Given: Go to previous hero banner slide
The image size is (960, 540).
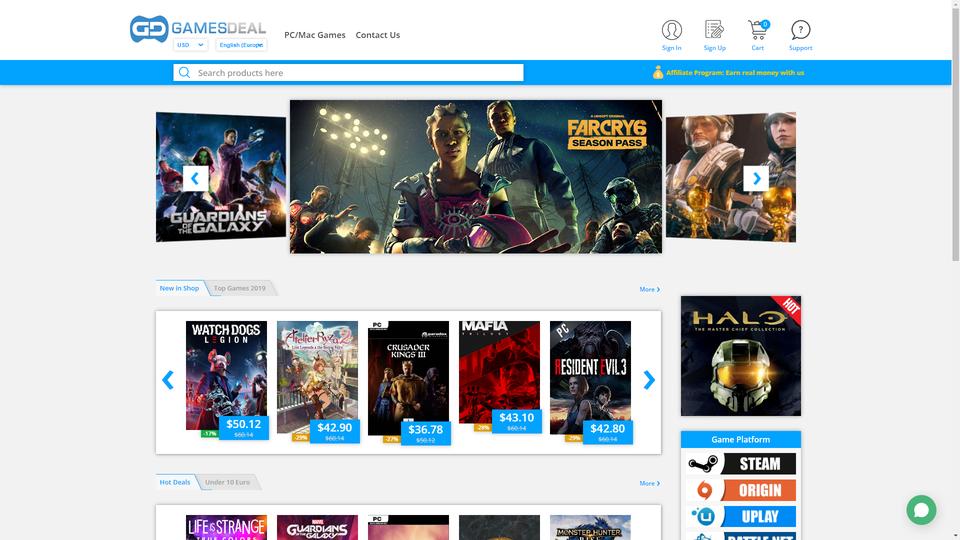Looking at the screenshot, I should 195,178.
